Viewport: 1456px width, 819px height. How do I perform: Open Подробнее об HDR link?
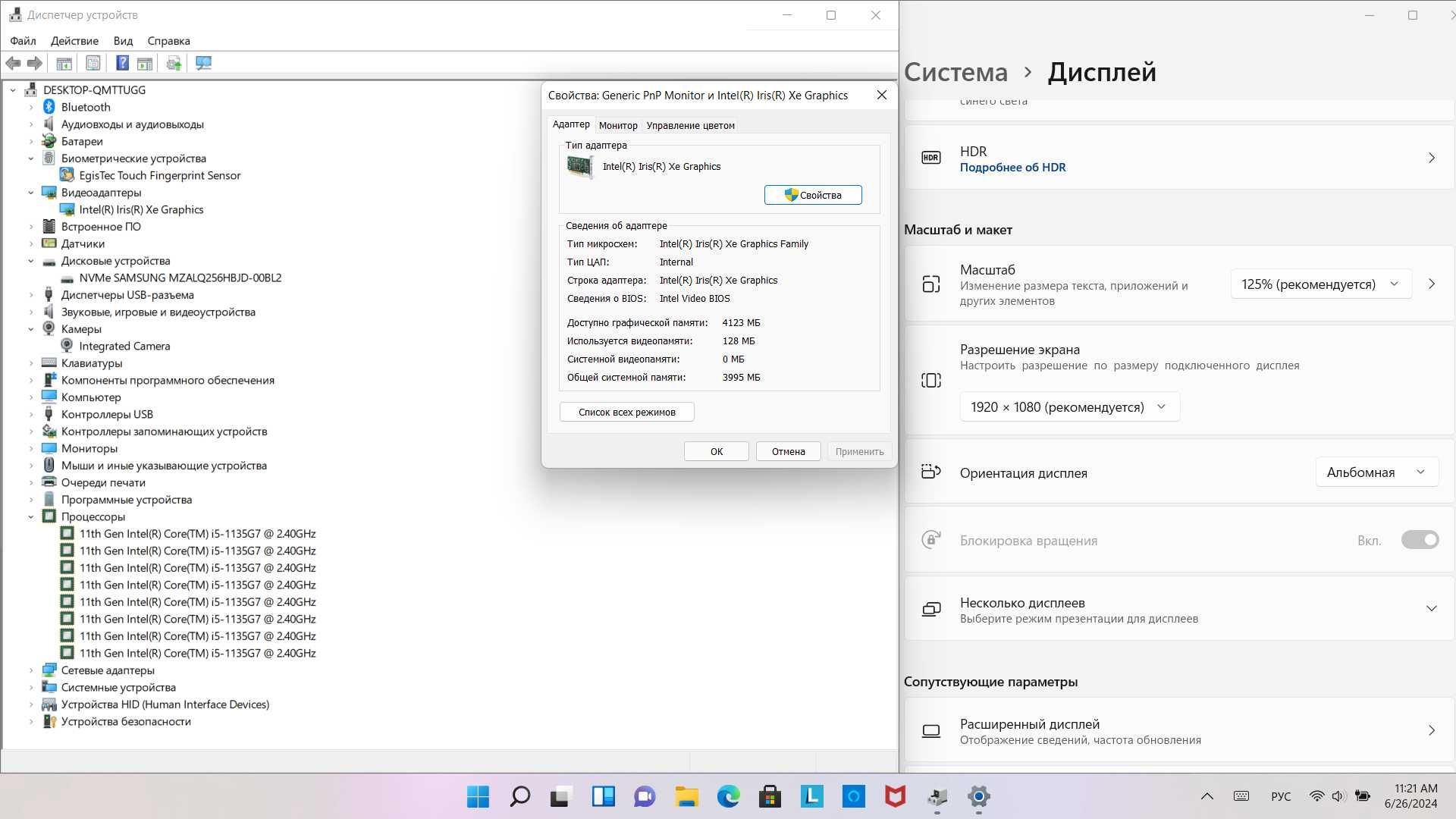(x=1012, y=168)
